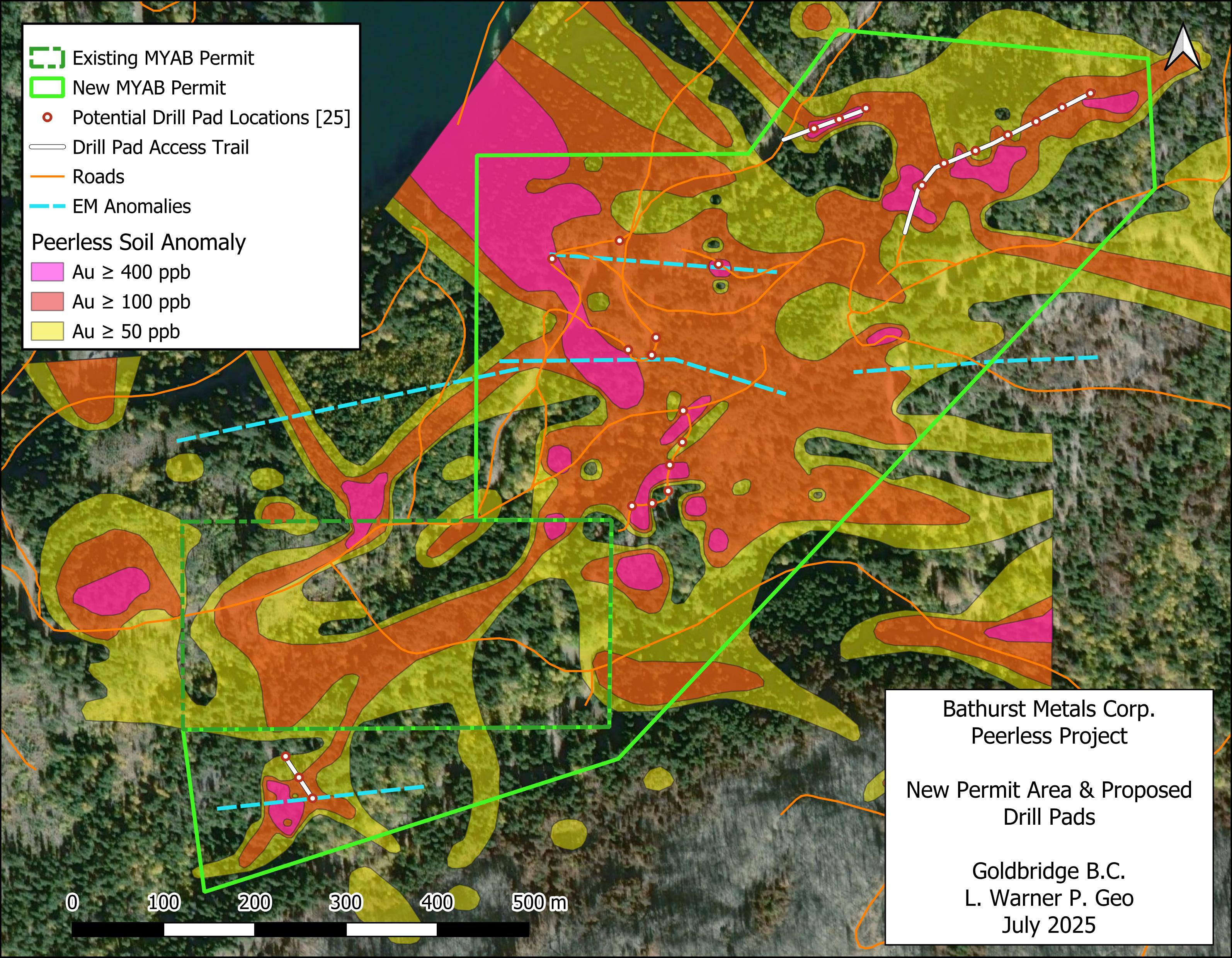The width and height of the screenshot is (1232, 958).
Task: Click the 'July 2025' date text
Action: click(1049, 925)
